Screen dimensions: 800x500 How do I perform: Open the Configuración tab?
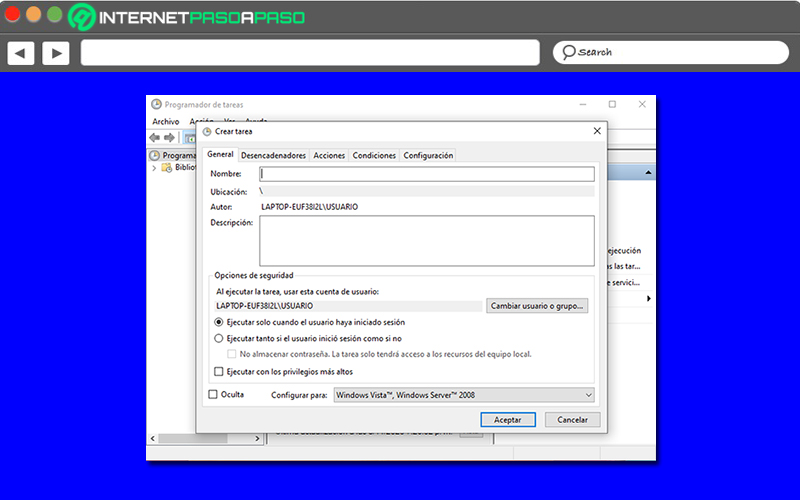point(428,156)
